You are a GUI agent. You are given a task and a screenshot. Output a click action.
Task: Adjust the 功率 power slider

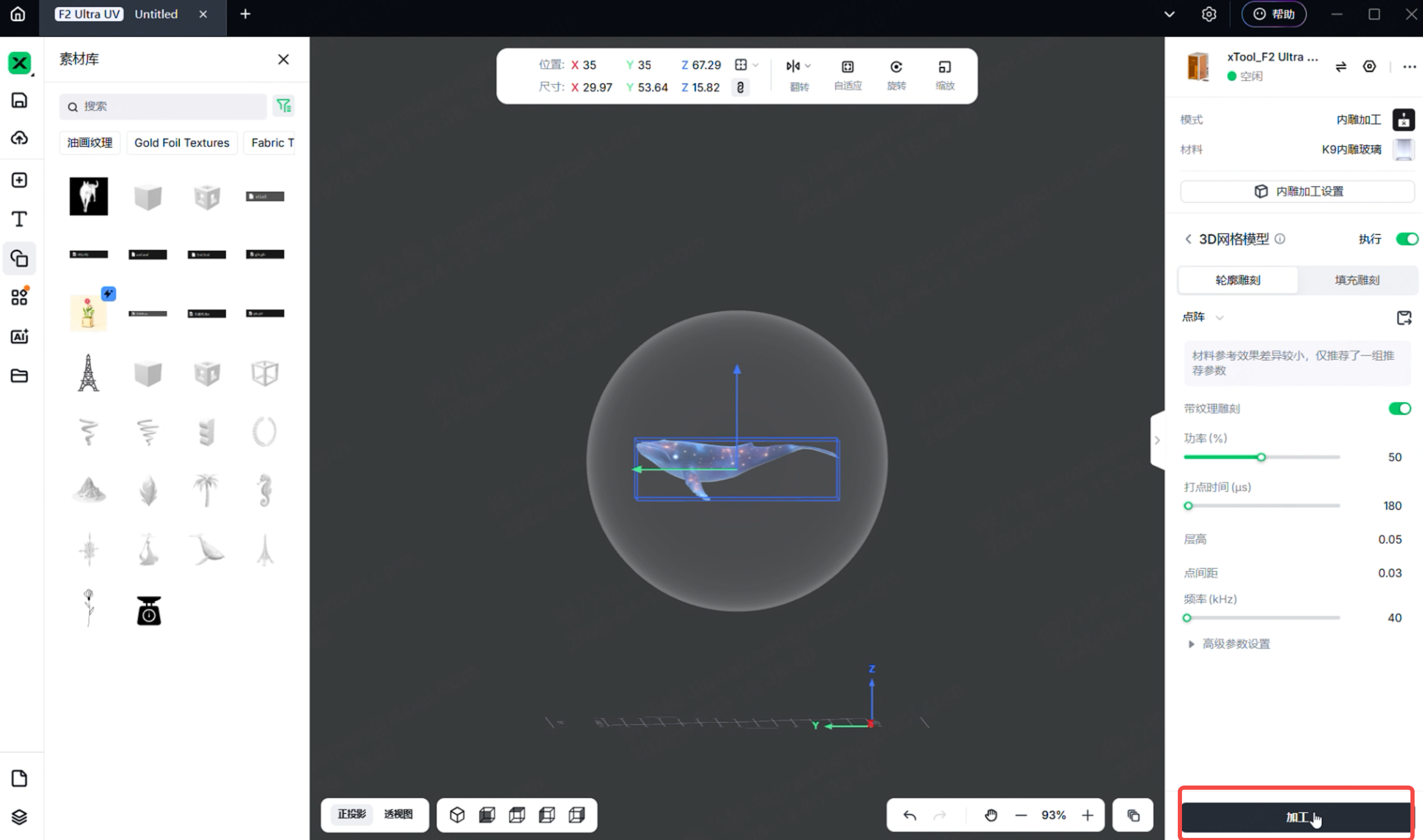click(x=1261, y=457)
